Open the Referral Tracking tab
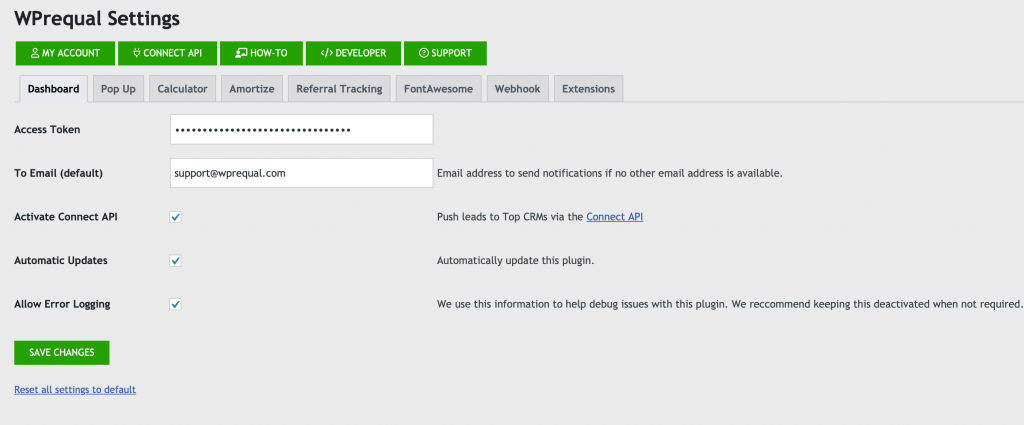The width and height of the screenshot is (1024, 425). click(340, 89)
